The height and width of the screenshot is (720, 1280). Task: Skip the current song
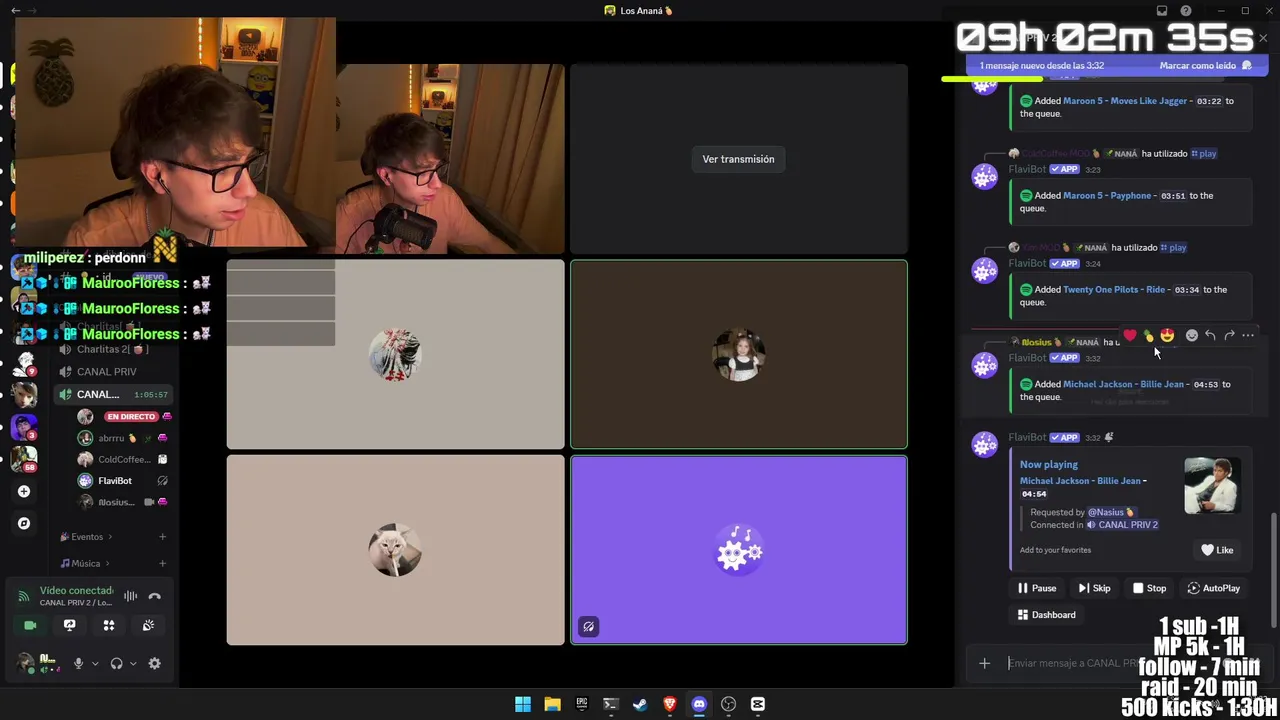(1095, 588)
